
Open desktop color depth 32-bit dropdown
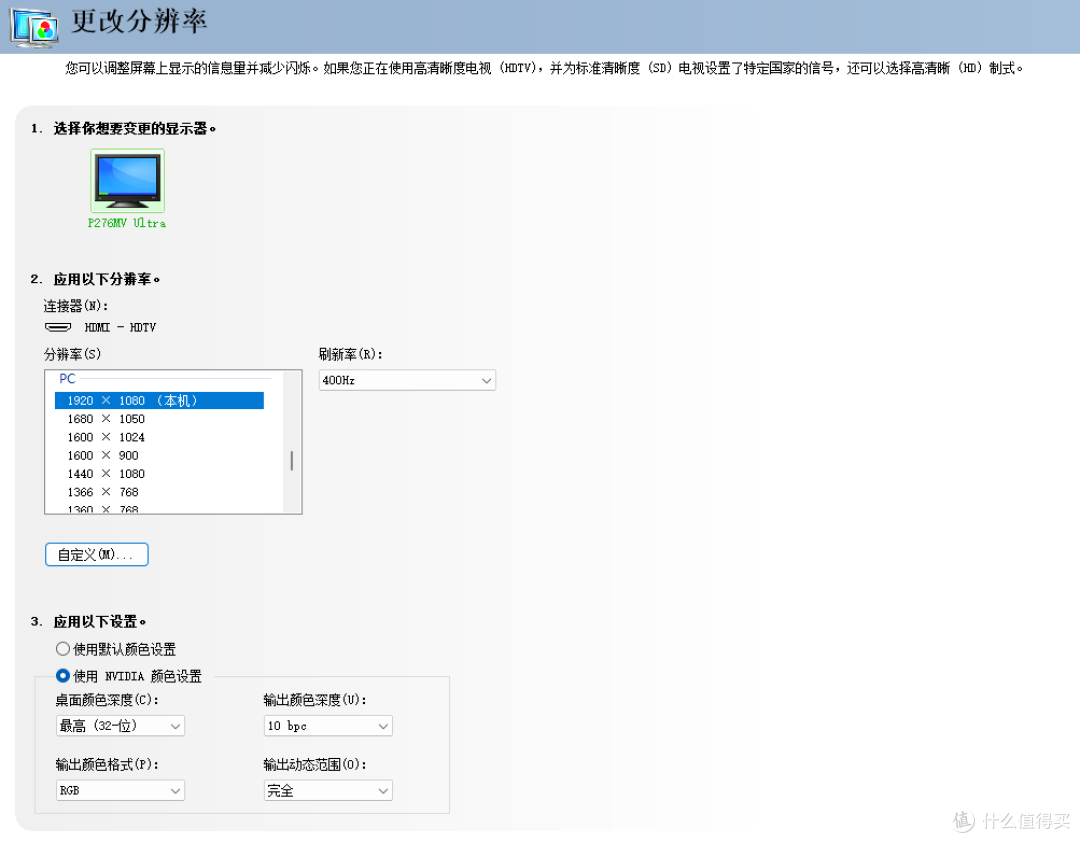[x=121, y=726]
